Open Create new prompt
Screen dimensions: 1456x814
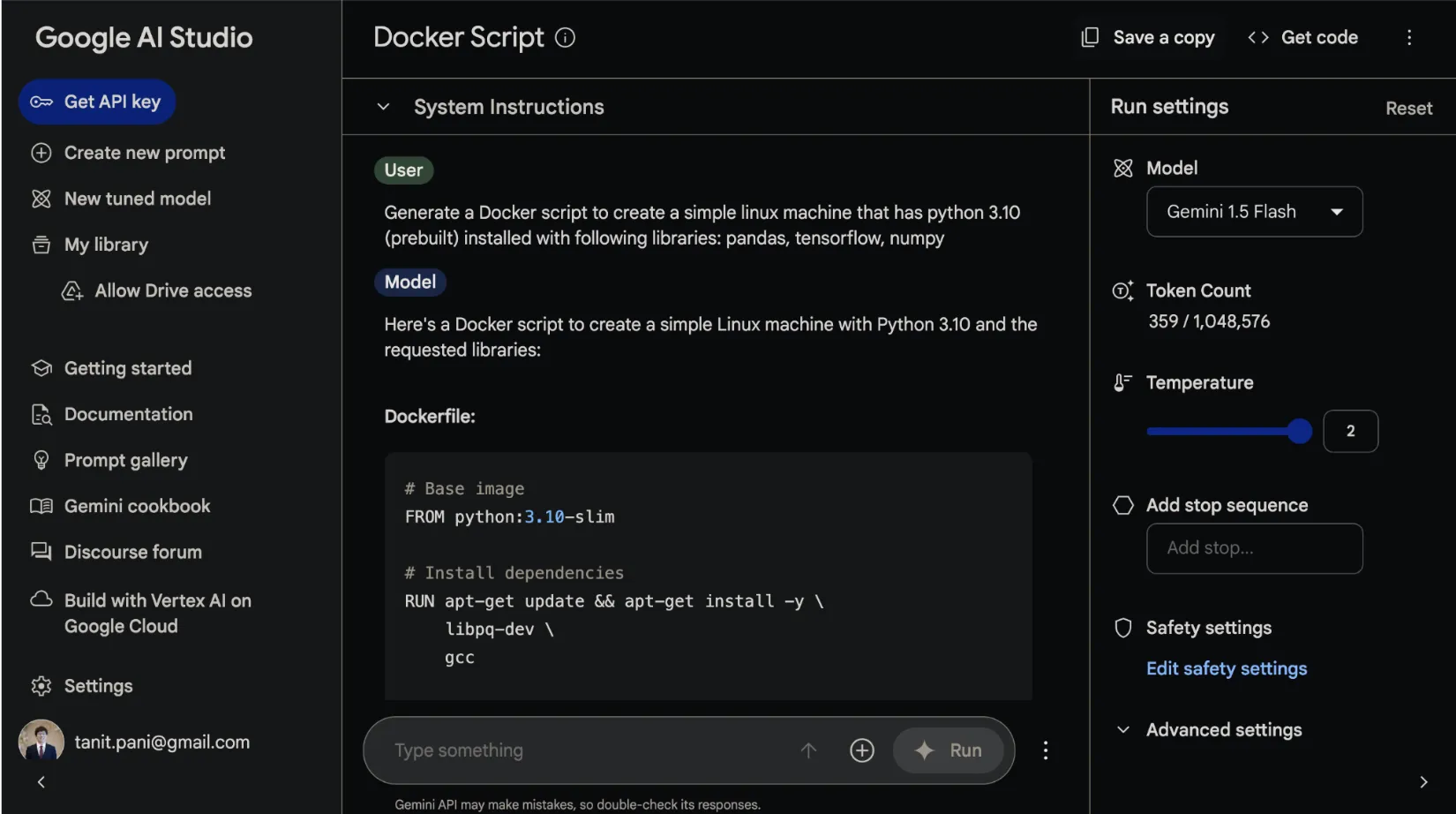pos(145,153)
